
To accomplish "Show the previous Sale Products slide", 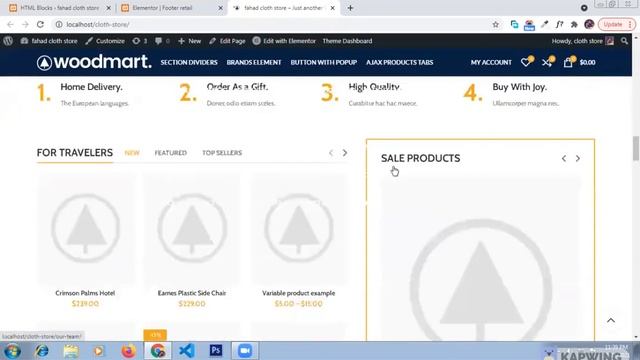I will pyautogui.click(x=564, y=158).
